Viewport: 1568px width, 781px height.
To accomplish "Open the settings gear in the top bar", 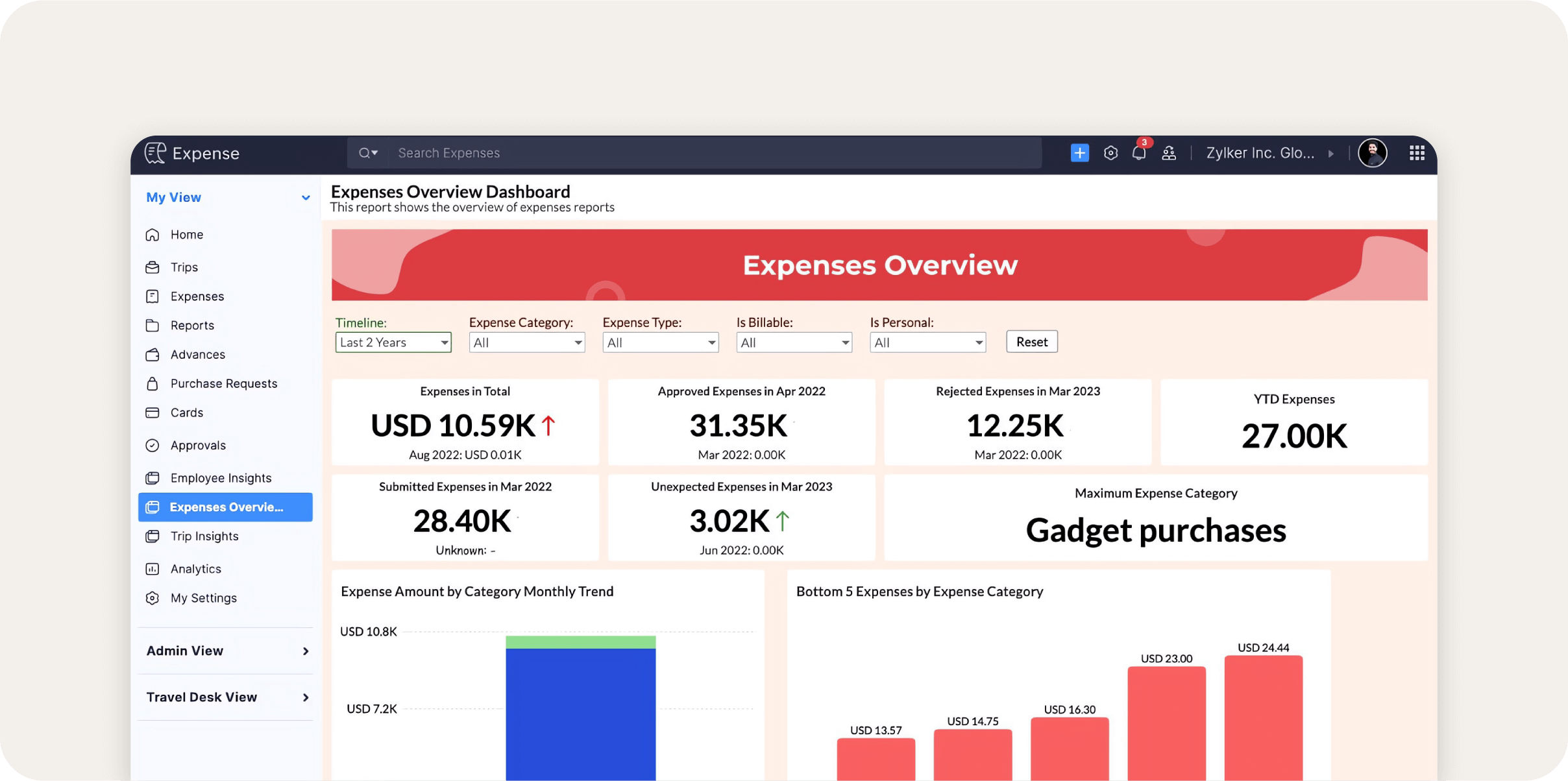I will pyautogui.click(x=1110, y=152).
